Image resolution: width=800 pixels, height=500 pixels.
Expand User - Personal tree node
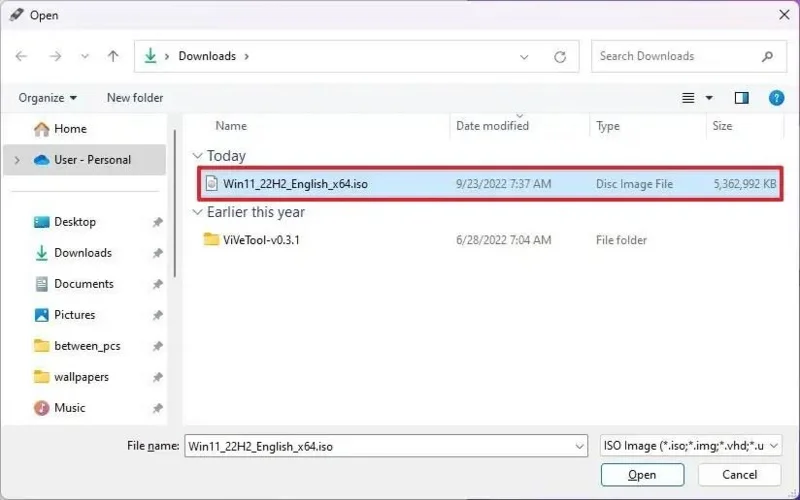17,160
